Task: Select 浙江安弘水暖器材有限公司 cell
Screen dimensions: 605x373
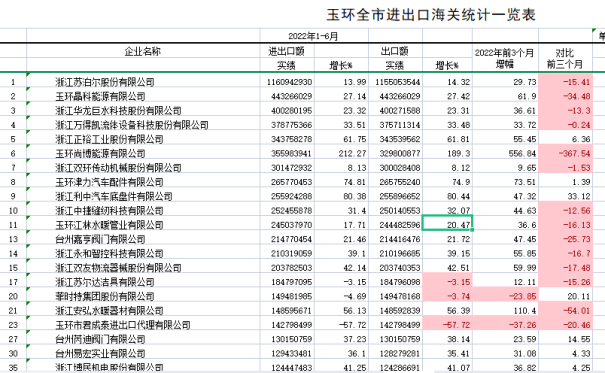Action: (109, 311)
